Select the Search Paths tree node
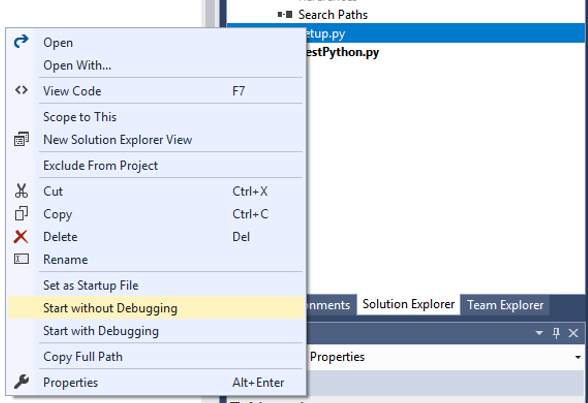This screenshot has height=403, width=588. coord(333,15)
